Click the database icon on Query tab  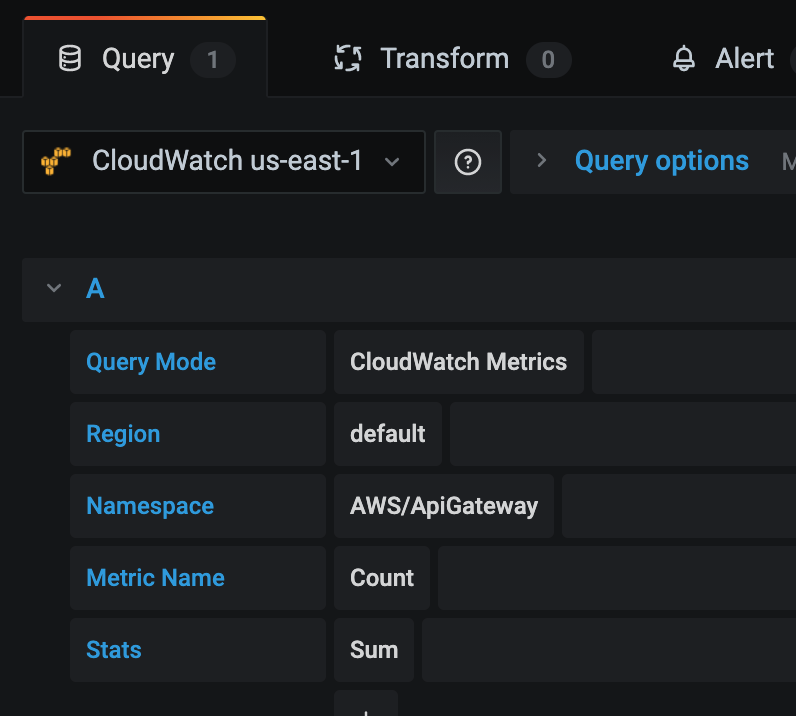point(70,58)
